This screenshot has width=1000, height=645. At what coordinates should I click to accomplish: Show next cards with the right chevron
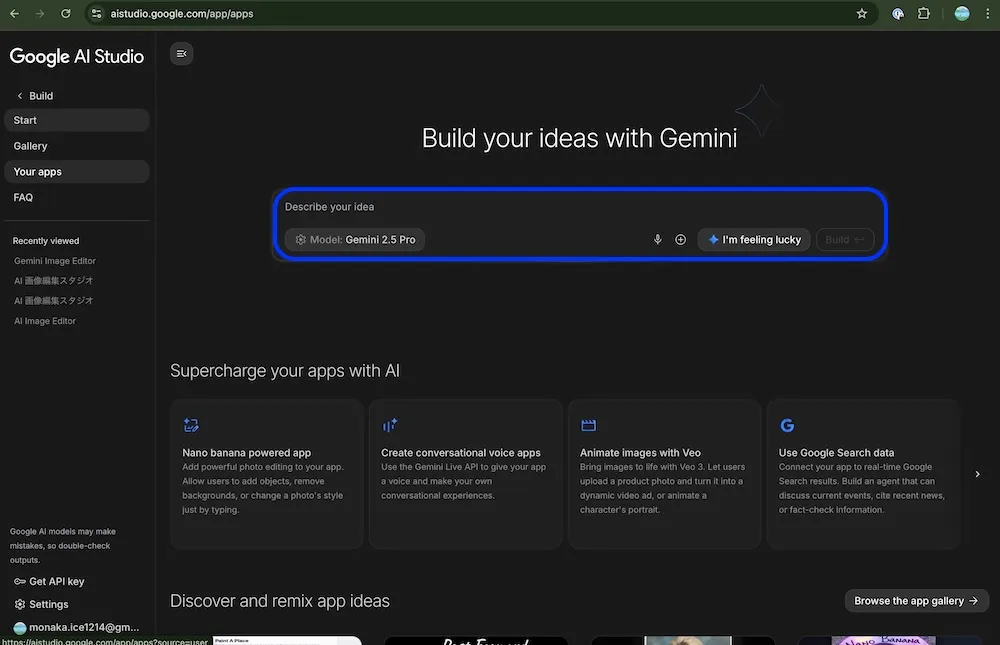click(977, 474)
